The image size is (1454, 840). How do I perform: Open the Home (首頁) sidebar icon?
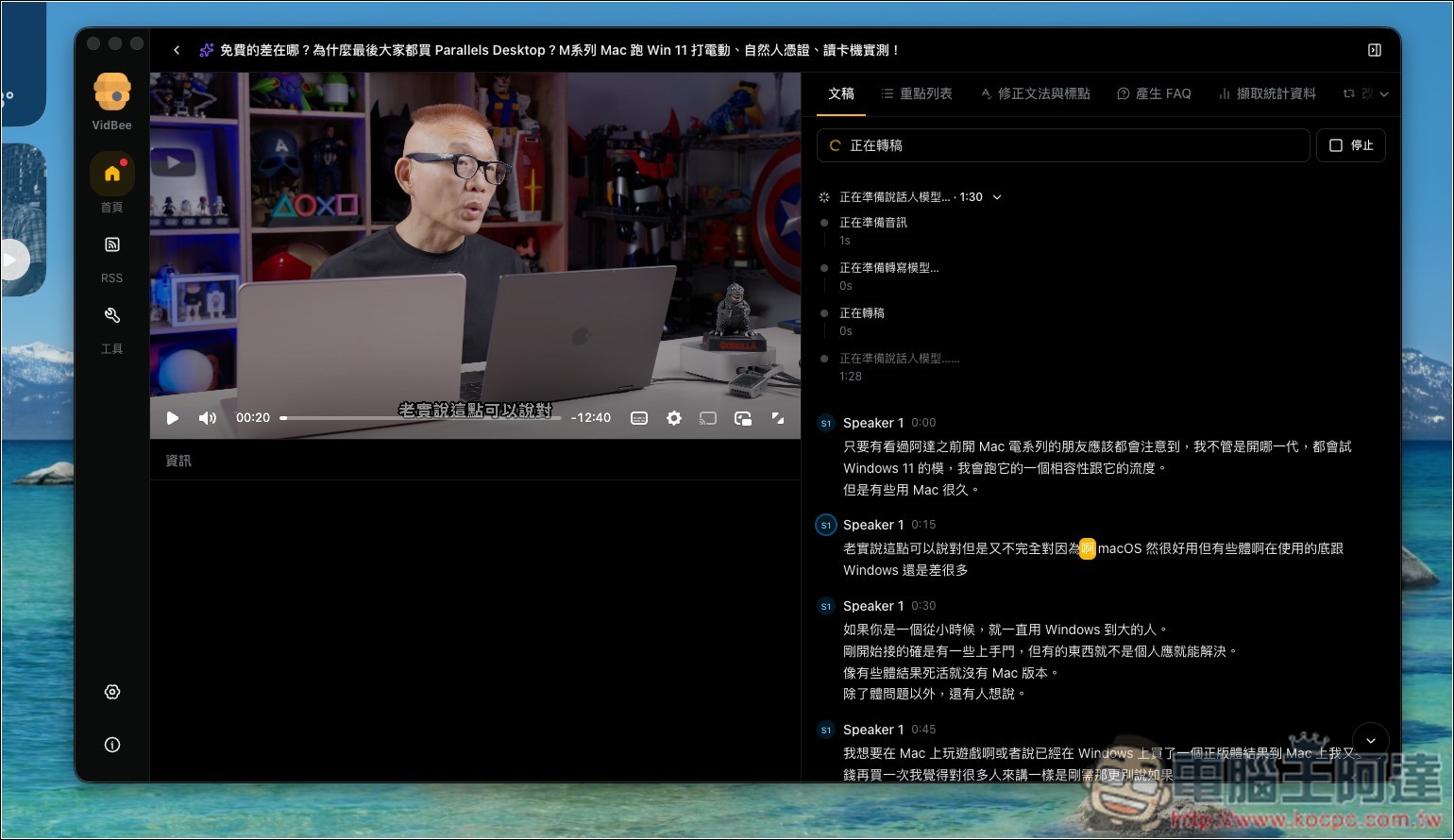pyautogui.click(x=112, y=174)
